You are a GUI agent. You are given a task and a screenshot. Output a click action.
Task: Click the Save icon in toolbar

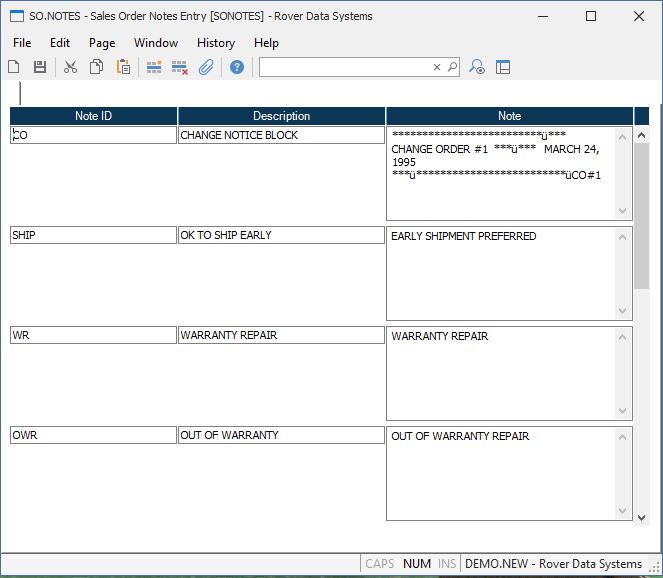coord(40,67)
